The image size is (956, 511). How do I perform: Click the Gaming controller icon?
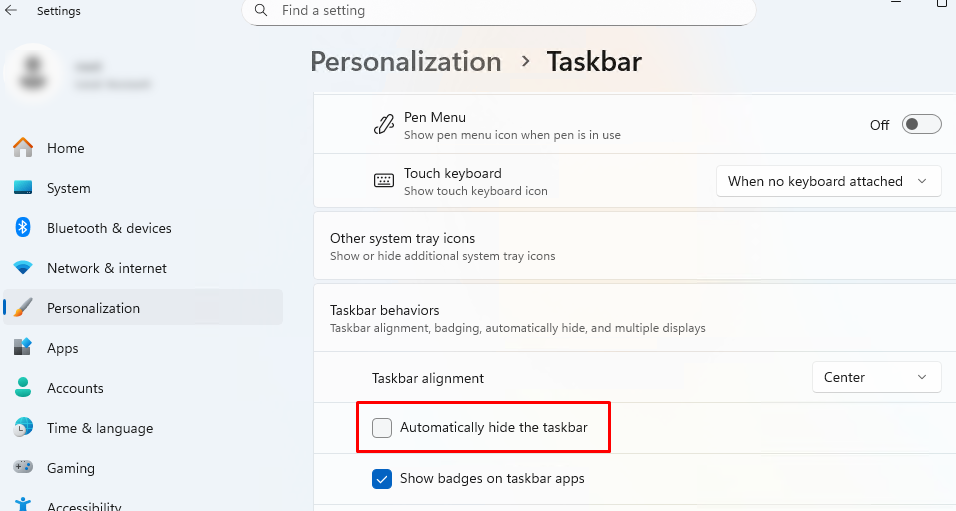tap(23, 468)
